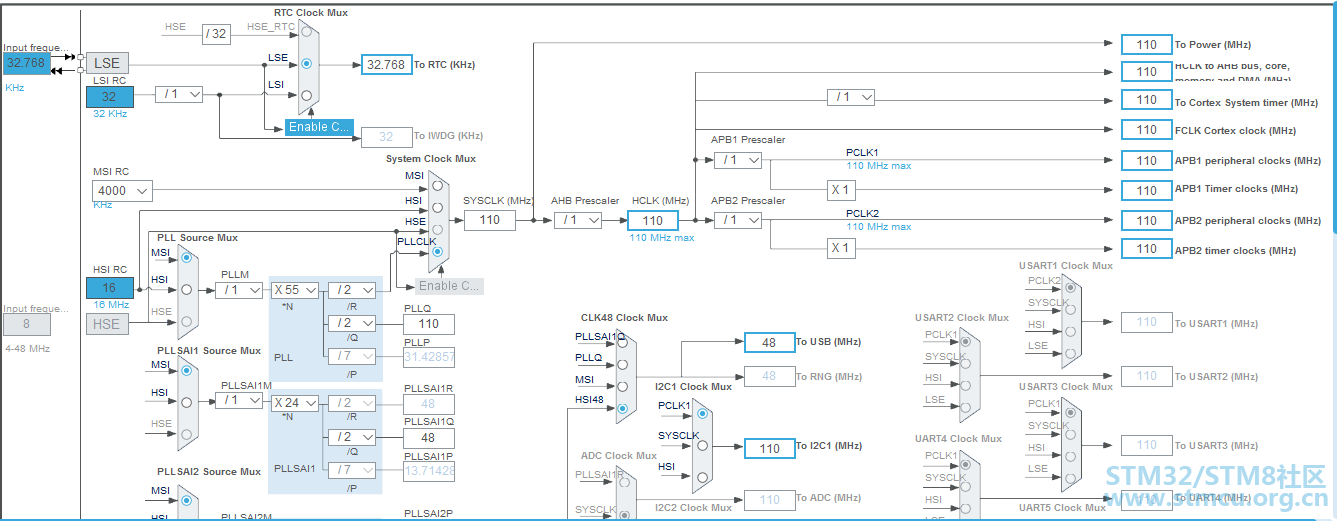Click the APB1 X 1 timer multiplier box
Screen dimensions: 1337x521
point(841,190)
